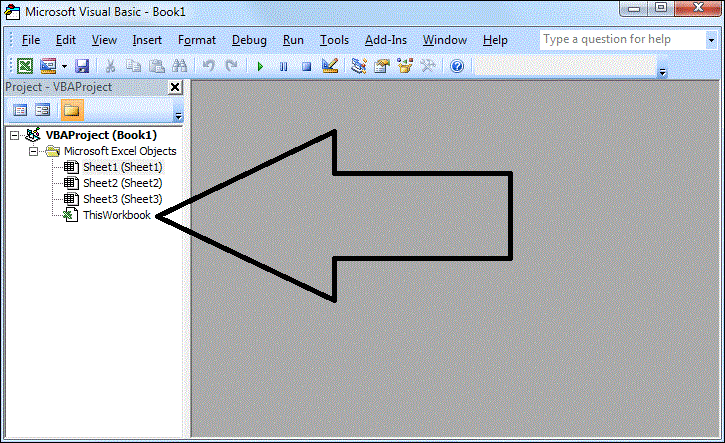The image size is (725, 443).
Task: Open the Project Explorer toolbar icon
Action: tap(358, 66)
